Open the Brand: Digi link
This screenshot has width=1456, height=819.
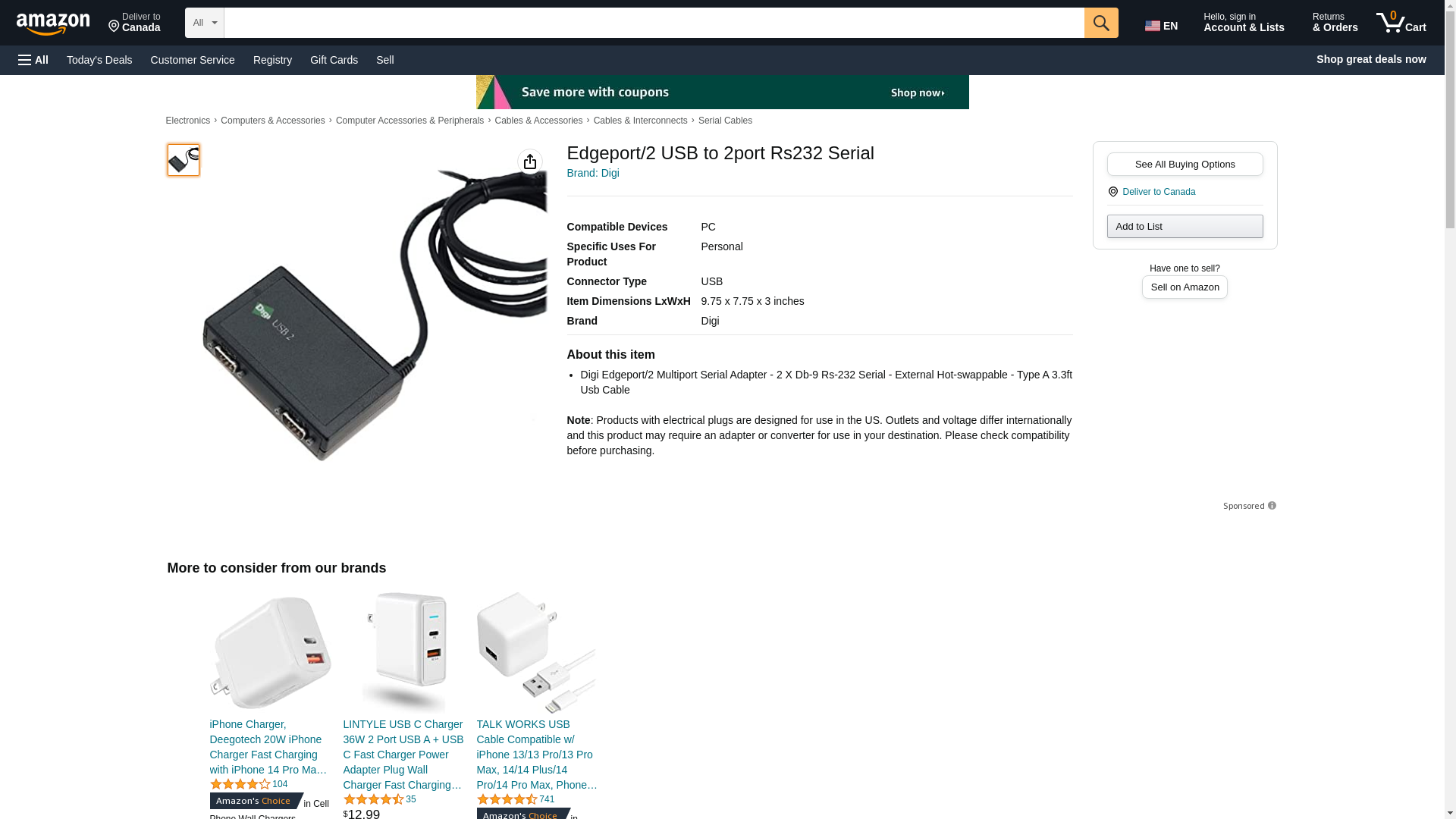tap(593, 173)
